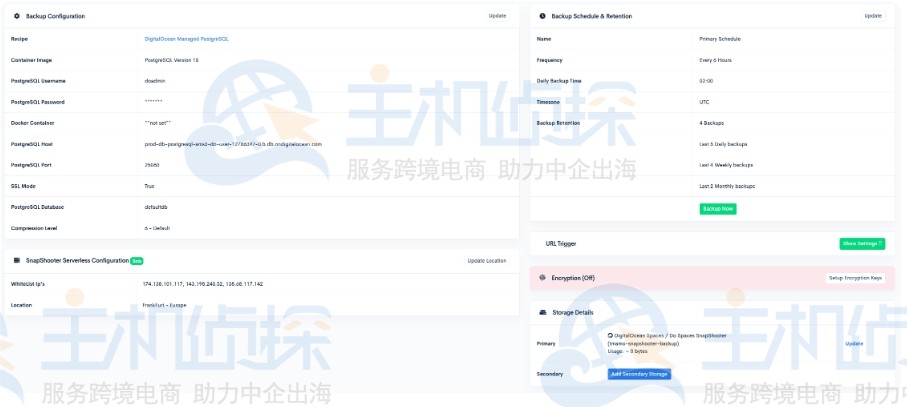
Task: Click the PostgreSQL Username value 'doadmin'
Action: (155, 81)
